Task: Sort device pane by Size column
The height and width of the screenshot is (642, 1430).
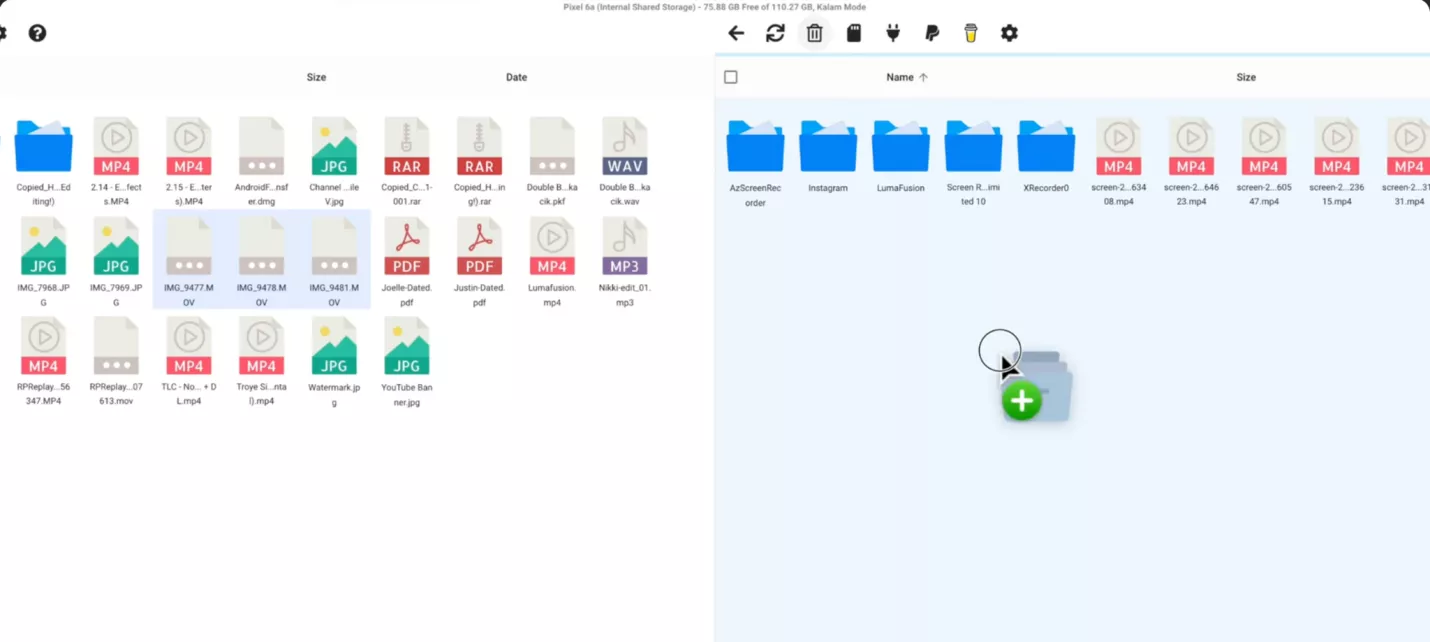Action: pos(1246,77)
